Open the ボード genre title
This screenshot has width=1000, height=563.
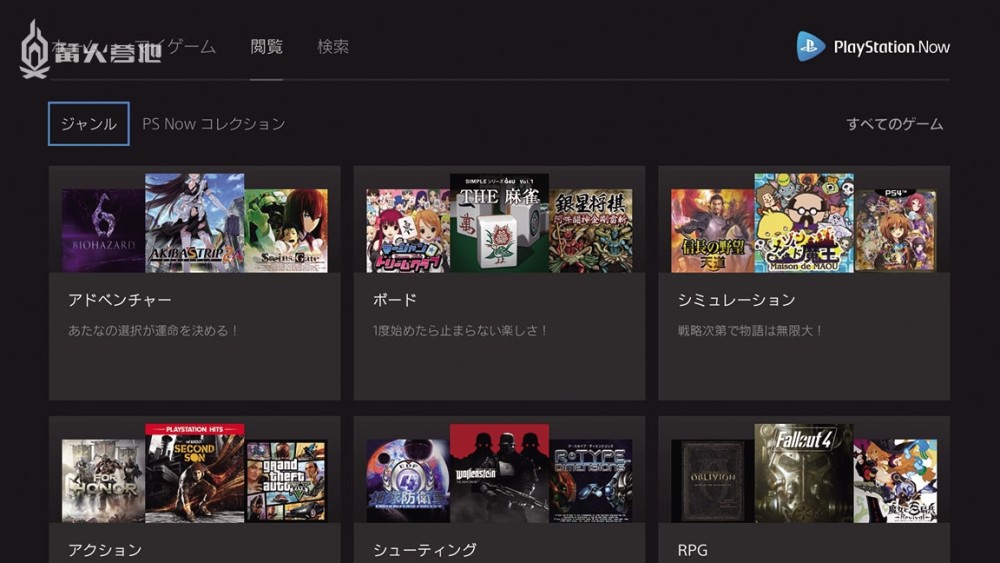tap(395, 300)
